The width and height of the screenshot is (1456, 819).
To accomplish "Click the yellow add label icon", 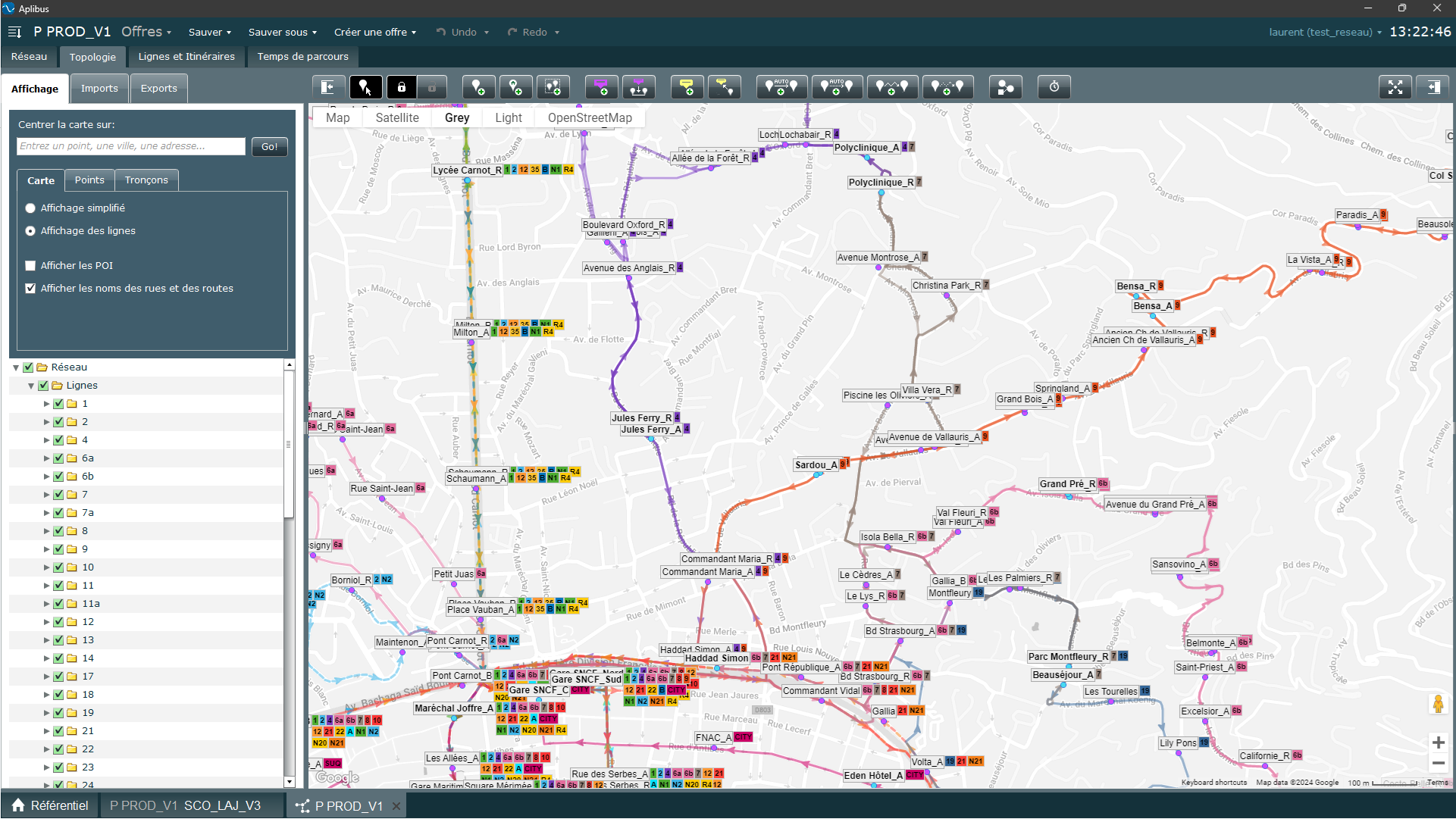I will click(x=687, y=87).
